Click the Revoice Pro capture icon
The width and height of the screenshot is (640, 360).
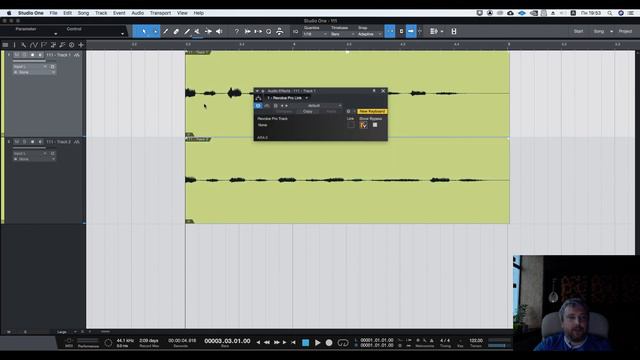(x=363, y=125)
